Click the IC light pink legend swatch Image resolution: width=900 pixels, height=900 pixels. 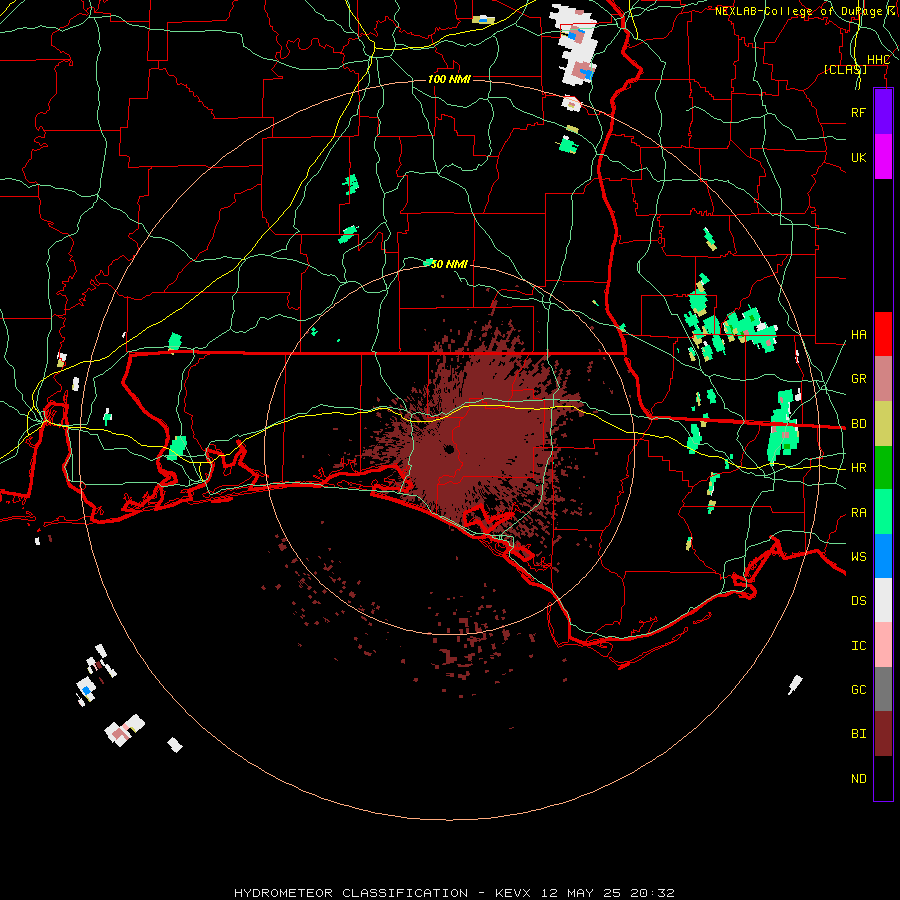[x=883, y=645]
